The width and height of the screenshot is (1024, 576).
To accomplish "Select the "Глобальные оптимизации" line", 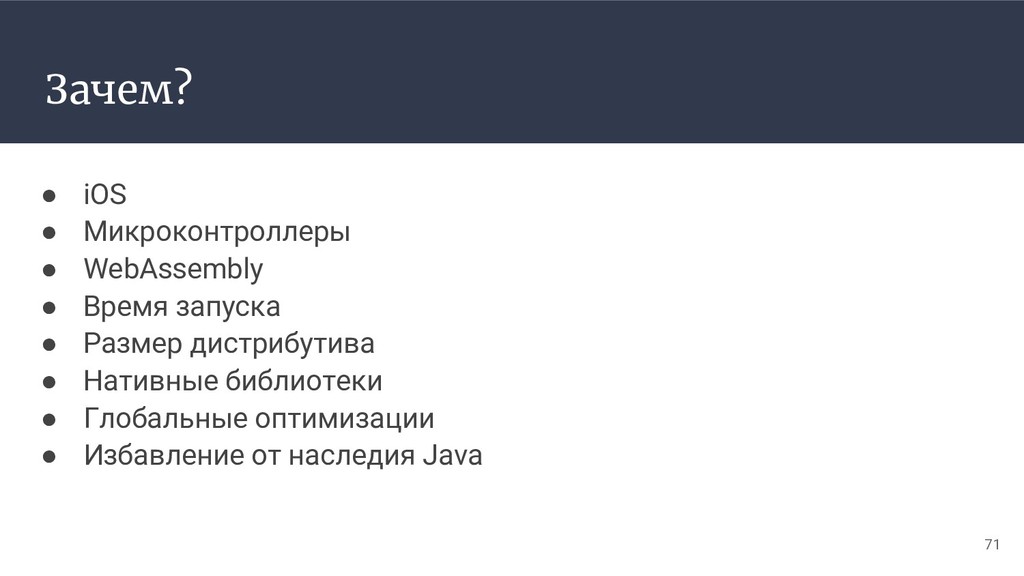I will 259,419.
